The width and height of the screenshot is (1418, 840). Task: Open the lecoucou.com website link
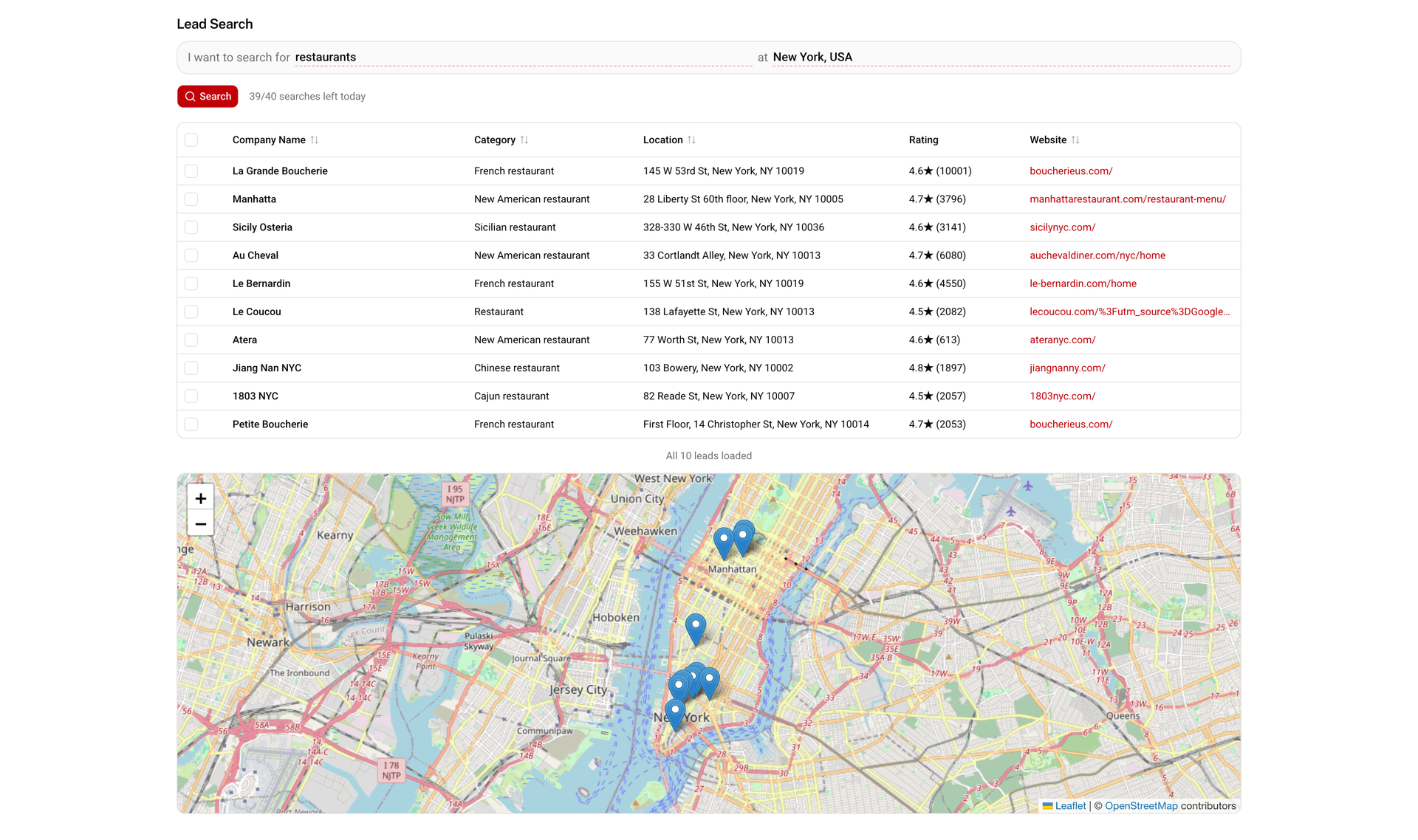point(1129,311)
